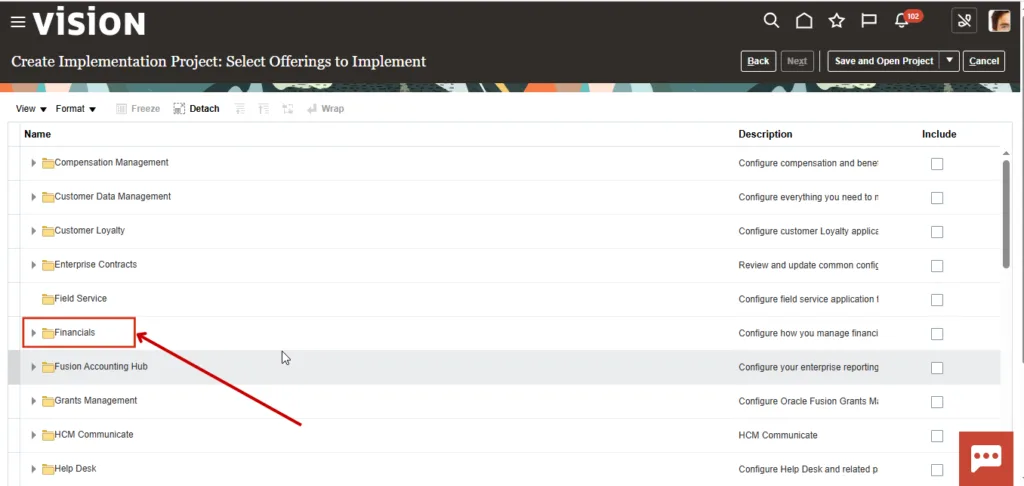This screenshot has height=486, width=1024.
Task: Expand the Customer Loyalty folder
Action: 33,231
